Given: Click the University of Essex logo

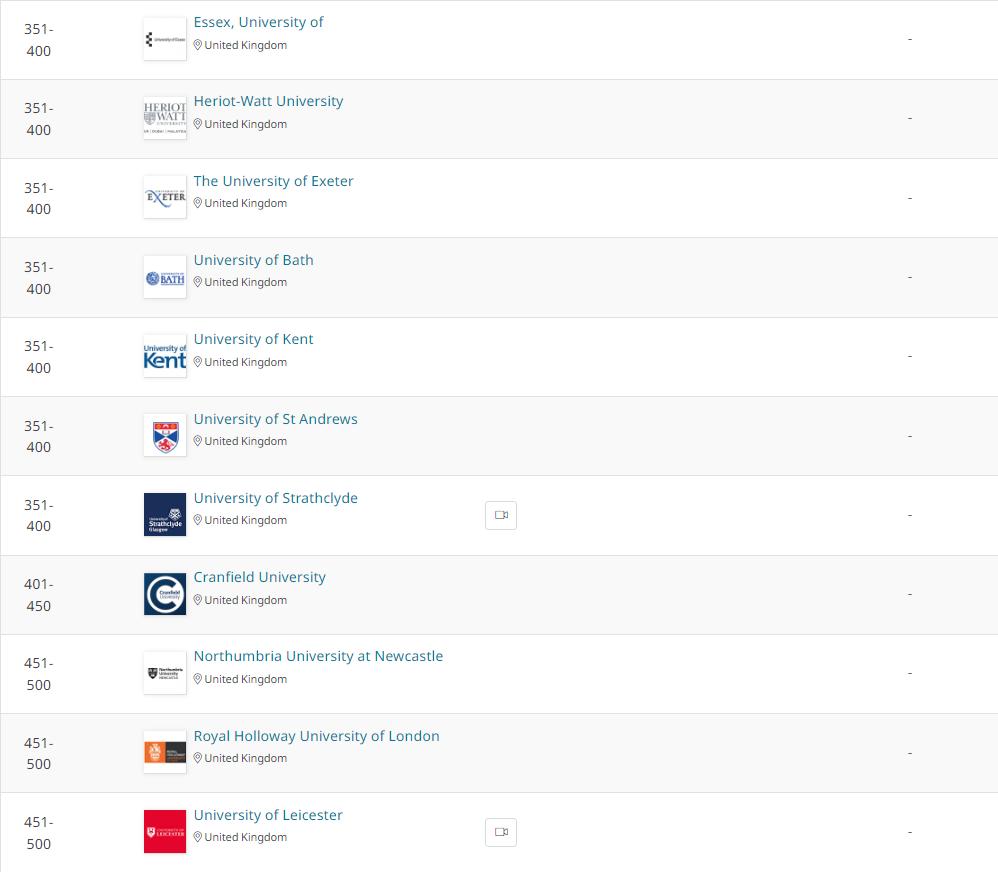Looking at the screenshot, I should (165, 39).
